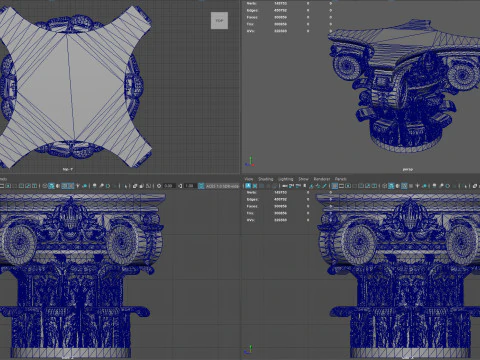
Task: Open the ACES 1.0 SDR-video view transform dropdown
Action: point(222,186)
